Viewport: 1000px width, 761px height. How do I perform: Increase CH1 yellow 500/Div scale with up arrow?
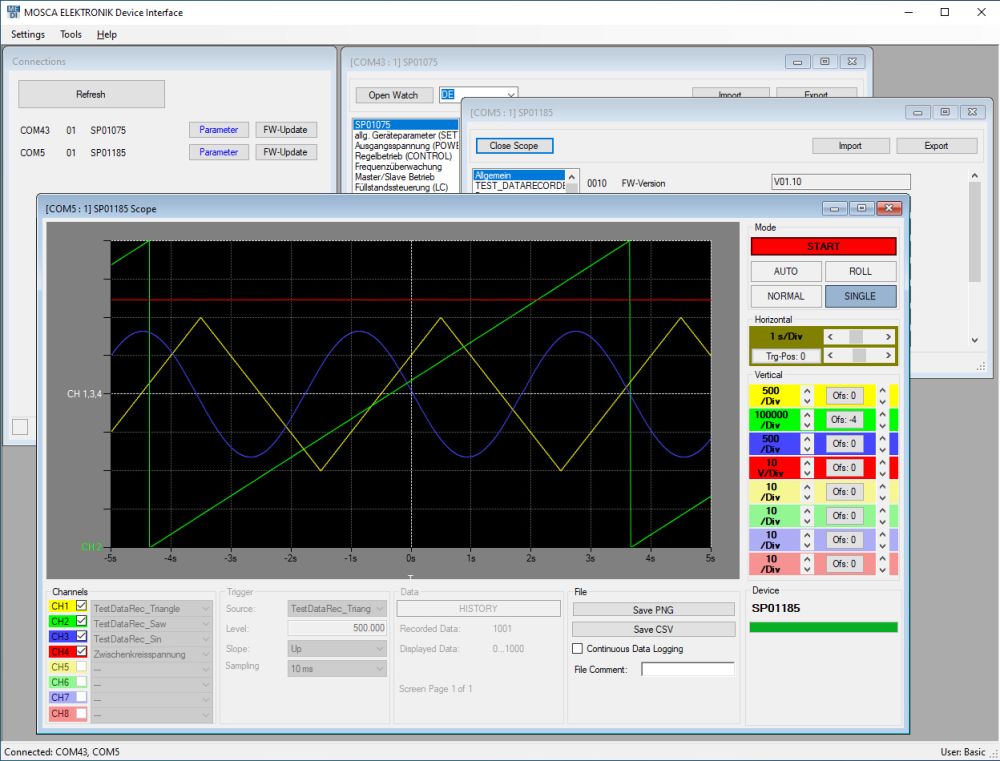point(807,391)
